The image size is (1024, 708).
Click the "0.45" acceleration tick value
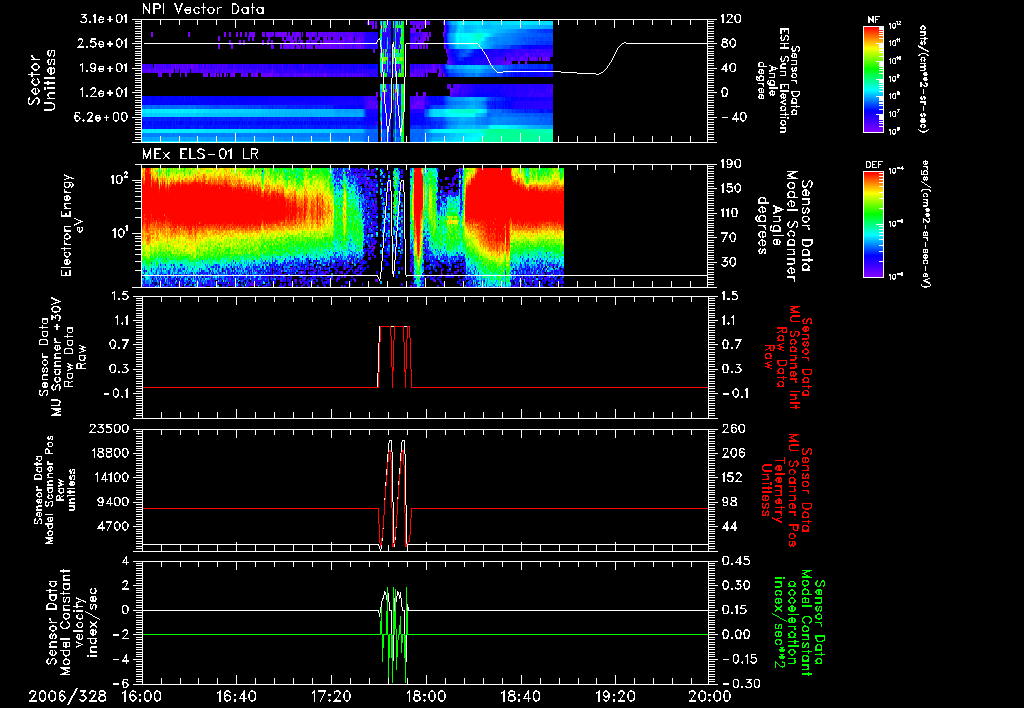tap(736, 560)
